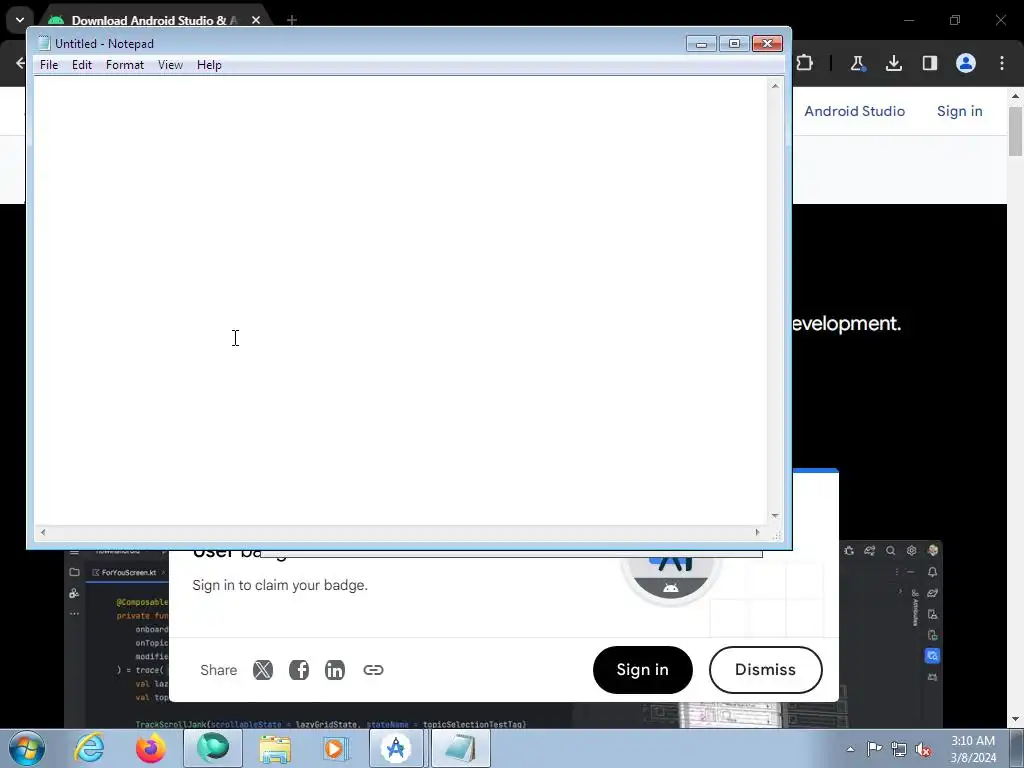Click notifications bell icon in Android Studio image
The image size is (1024, 768).
933,572
